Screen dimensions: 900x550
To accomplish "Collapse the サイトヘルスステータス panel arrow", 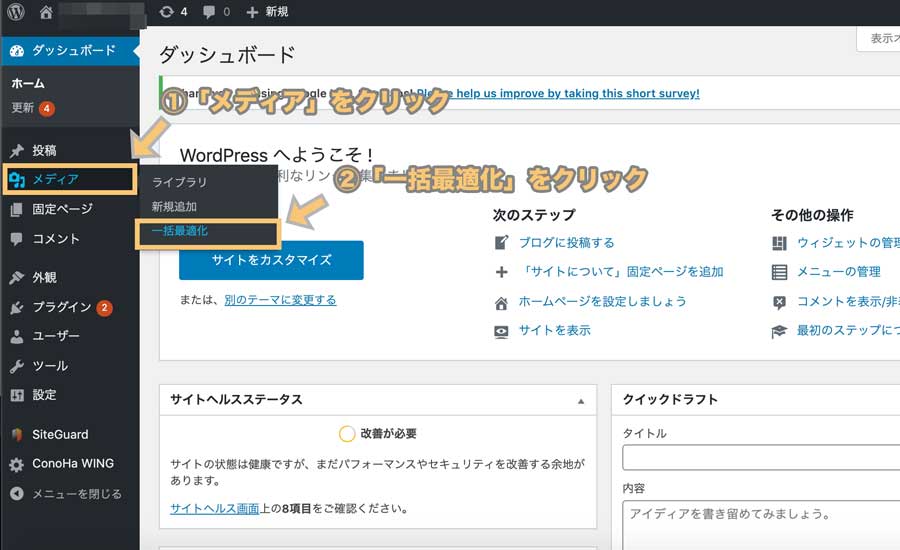I will 581,401.
